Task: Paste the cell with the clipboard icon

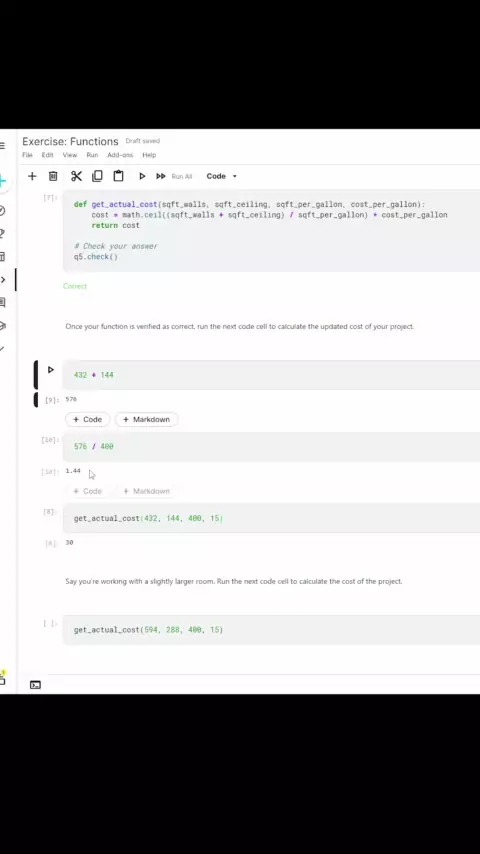Action: click(118, 176)
